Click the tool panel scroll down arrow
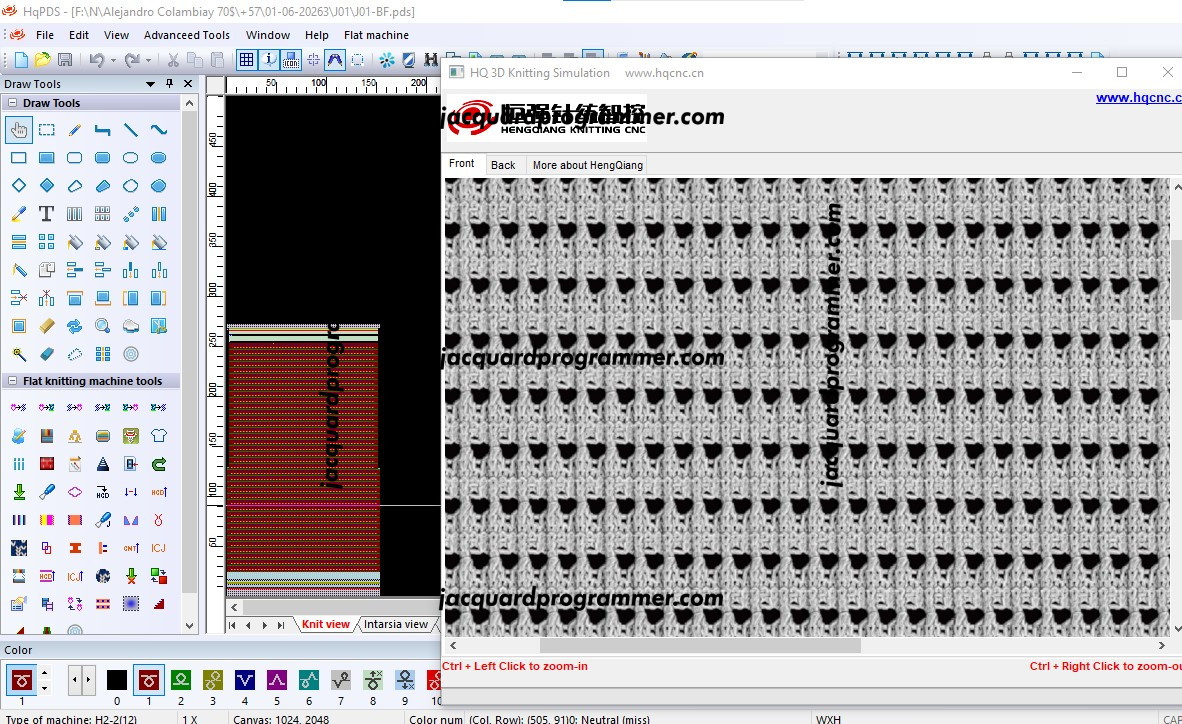The width and height of the screenshot is (1182, 724). pos(189,625)
